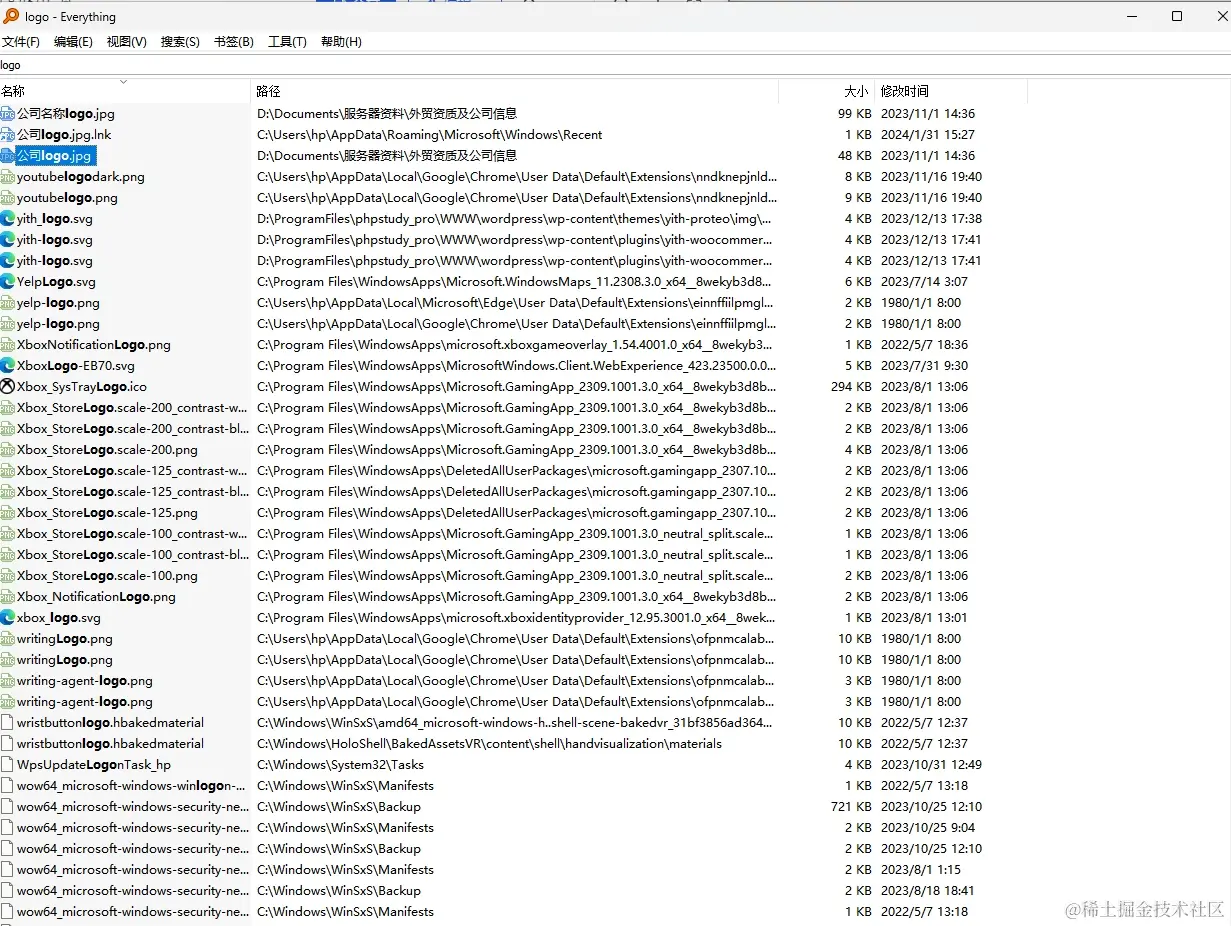Select the file yith_logo.svg
The image size is (1231, 926).
coord(55,219)
